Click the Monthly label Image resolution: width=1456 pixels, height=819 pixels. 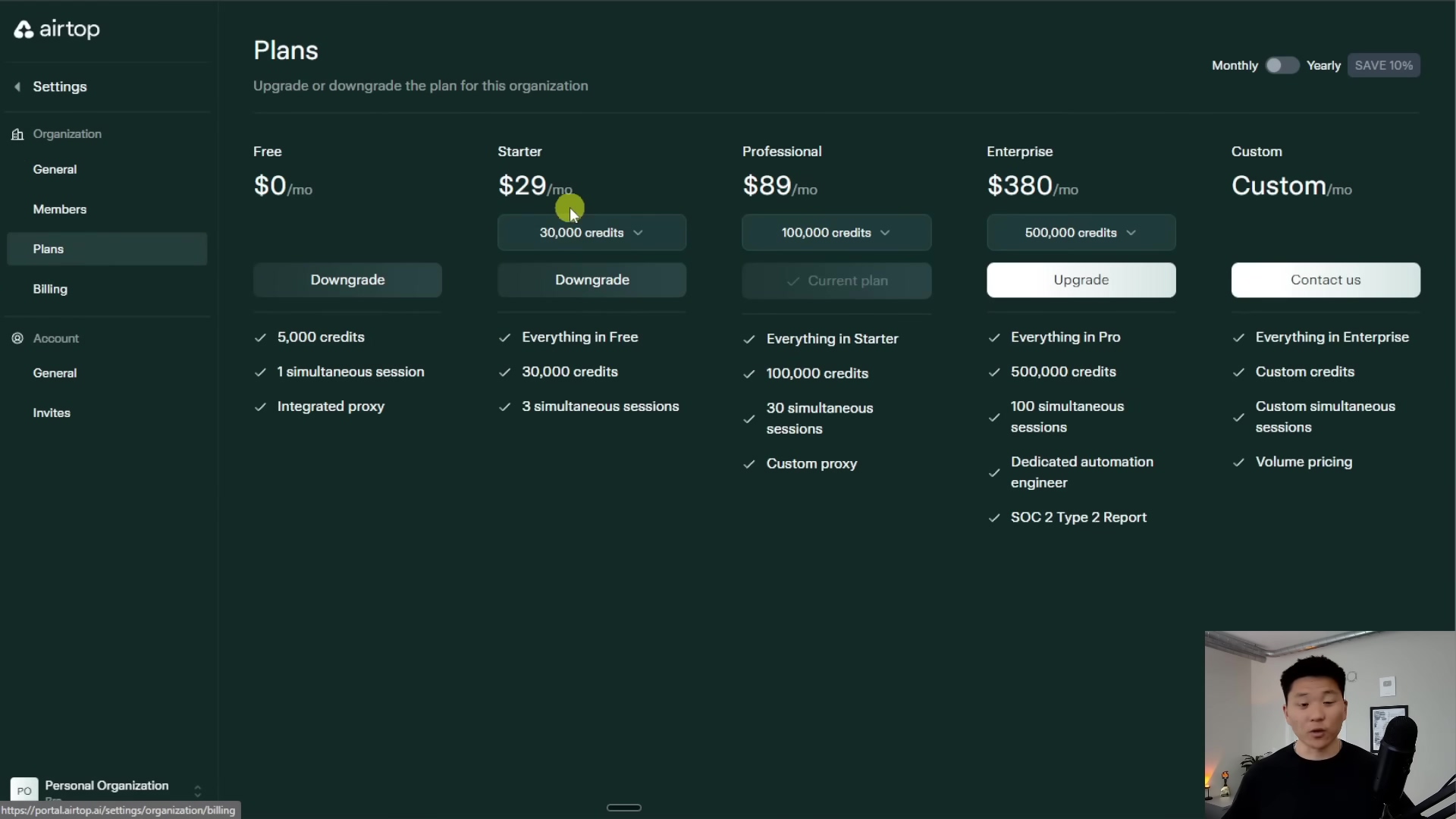[x=1235, y=65]
